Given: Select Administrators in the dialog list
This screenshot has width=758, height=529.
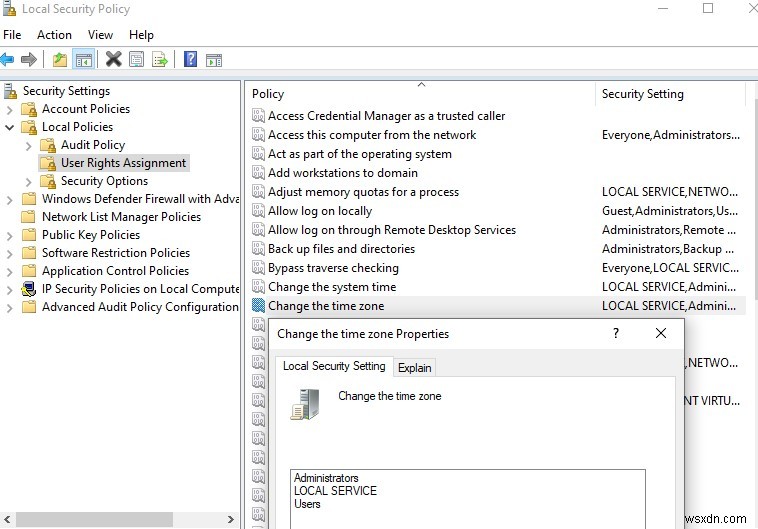Looking at the screenshot, I should point(326,478).
